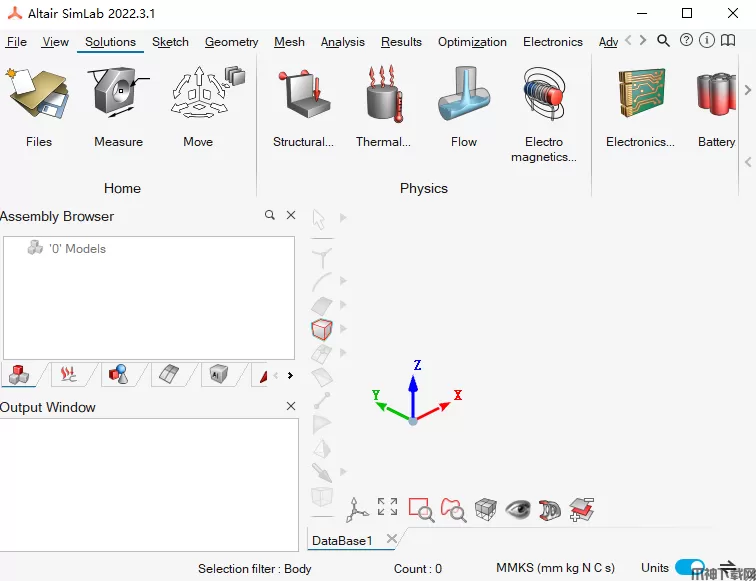Open the Electromagnetics physics solutions
Viewport: 756px width, 581px height.
(544, 115)
